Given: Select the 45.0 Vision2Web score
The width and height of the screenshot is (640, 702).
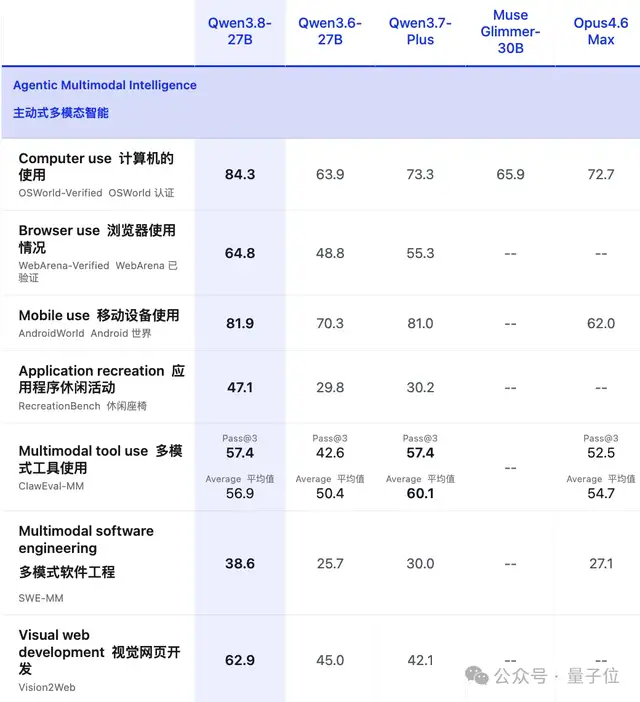Looking at the screenshot, I should point(330,660).
